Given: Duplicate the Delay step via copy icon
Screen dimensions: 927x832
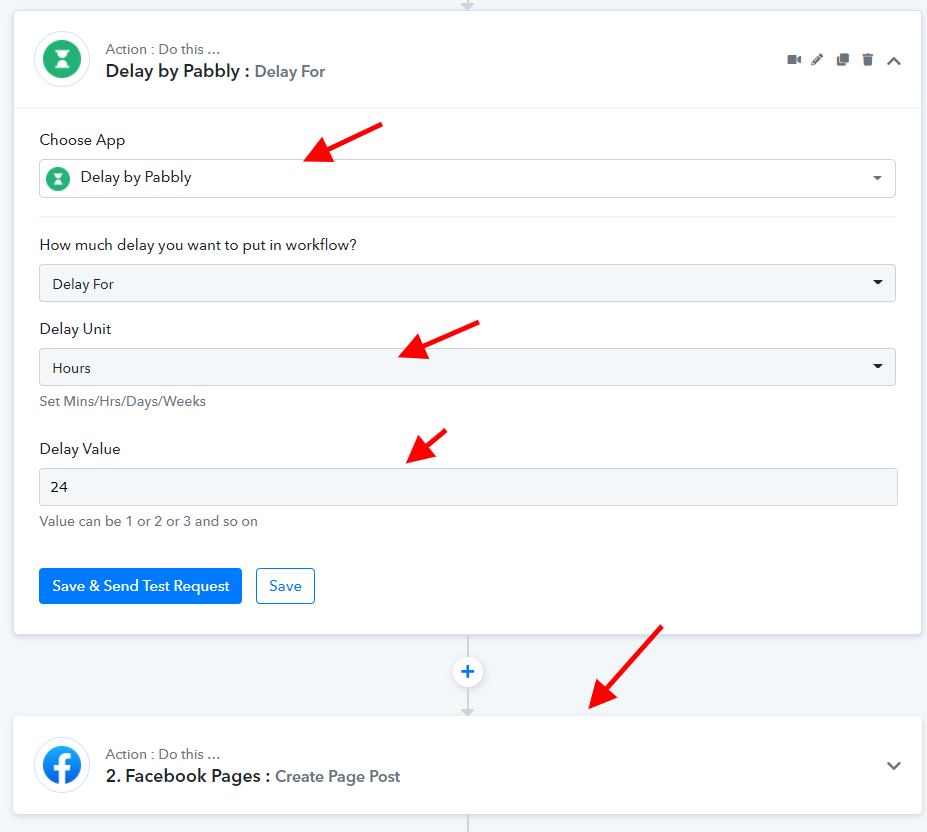Looking at the screenshot, I should tap(842, 60).
